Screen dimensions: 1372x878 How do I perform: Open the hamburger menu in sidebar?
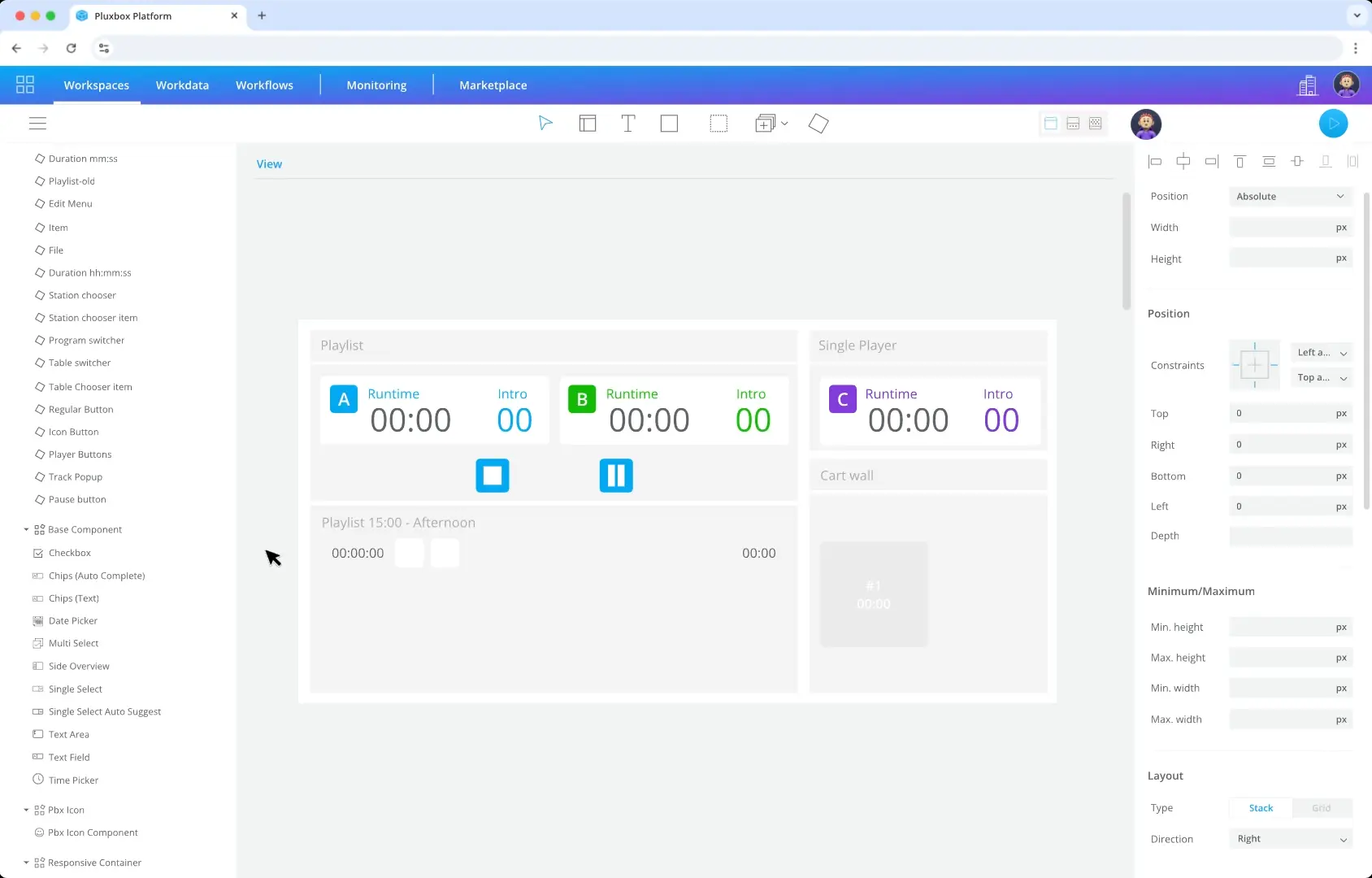click(37, 124)
